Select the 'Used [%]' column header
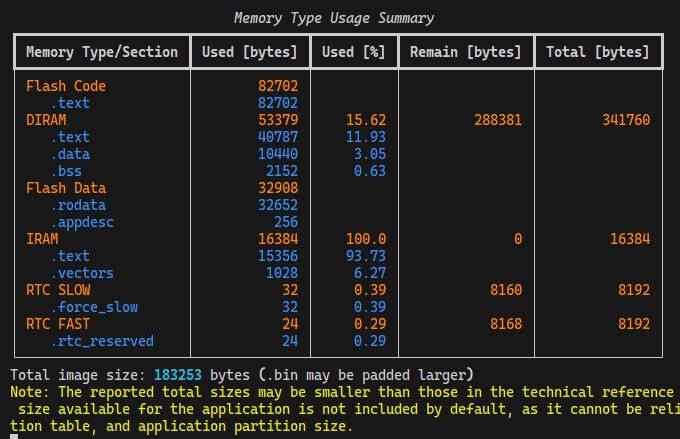The image size is (680, 439). [x=353, y=52]
